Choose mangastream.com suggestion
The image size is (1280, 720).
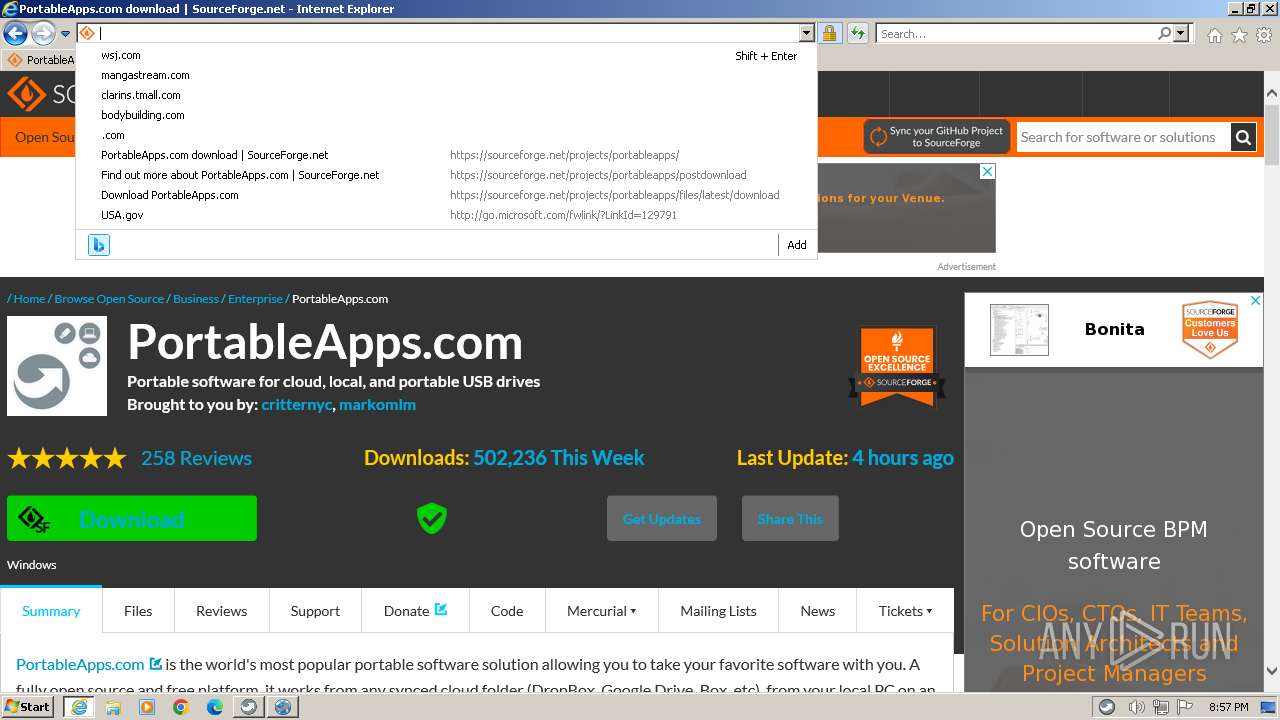tap(446, 75)
